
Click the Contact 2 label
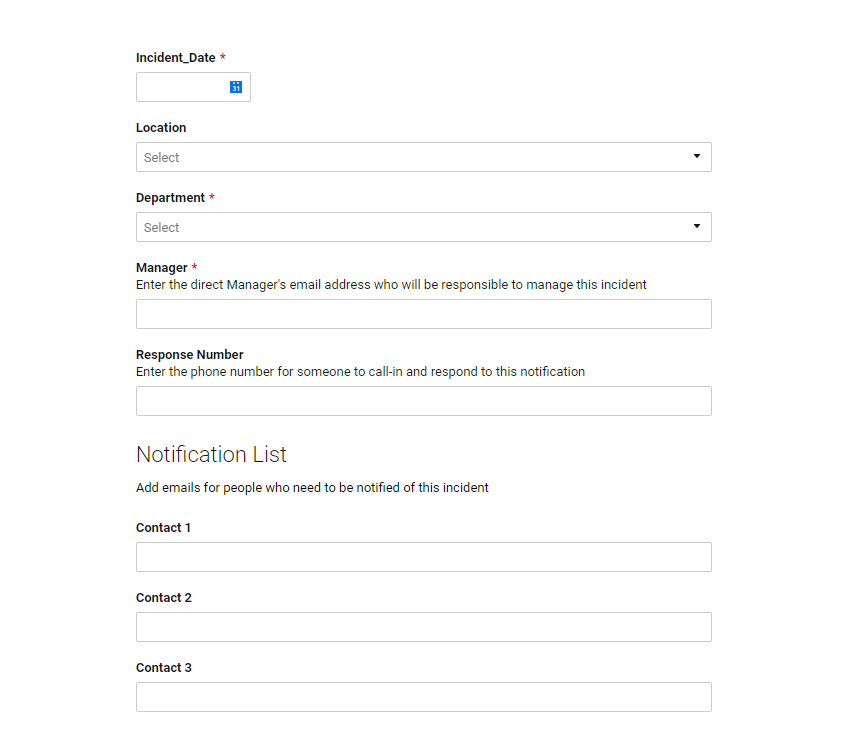163,598
